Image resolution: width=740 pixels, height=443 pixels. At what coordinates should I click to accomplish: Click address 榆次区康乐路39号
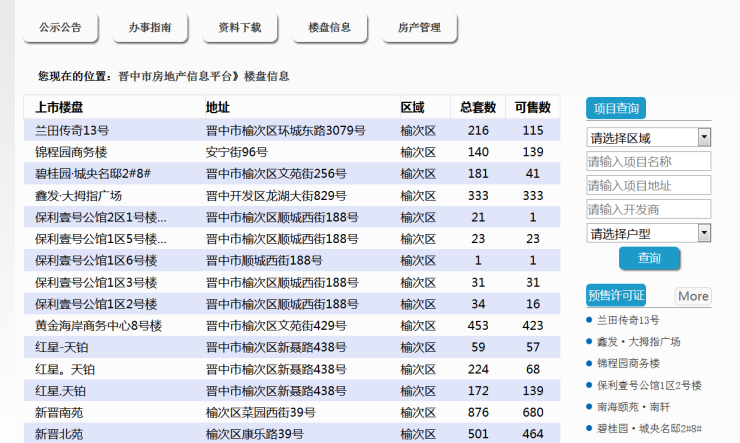tap(255, 434)
